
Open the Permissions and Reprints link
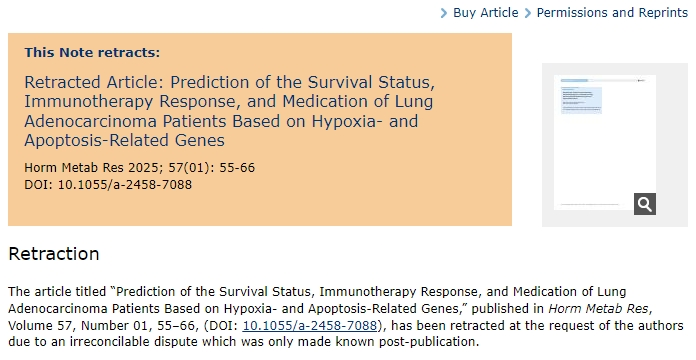pos(612,13)
